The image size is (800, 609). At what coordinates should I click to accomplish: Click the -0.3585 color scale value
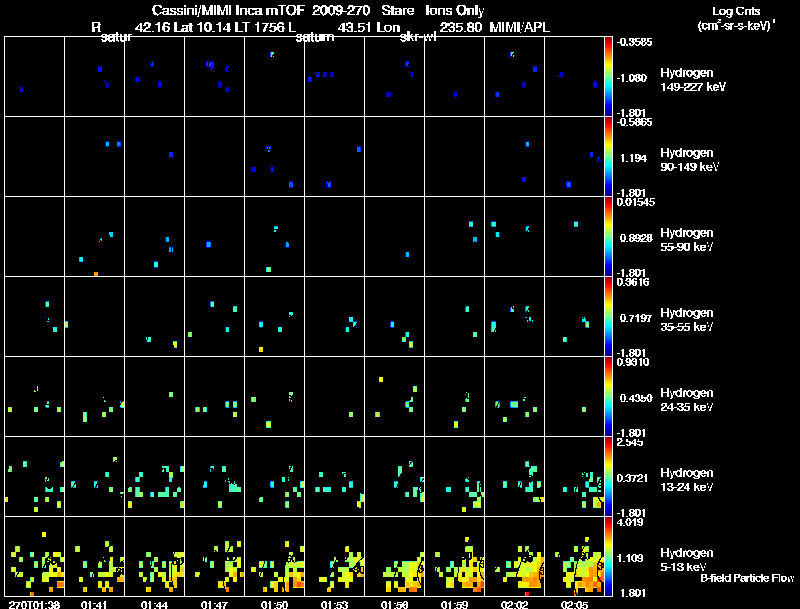(x=634, y=42)
